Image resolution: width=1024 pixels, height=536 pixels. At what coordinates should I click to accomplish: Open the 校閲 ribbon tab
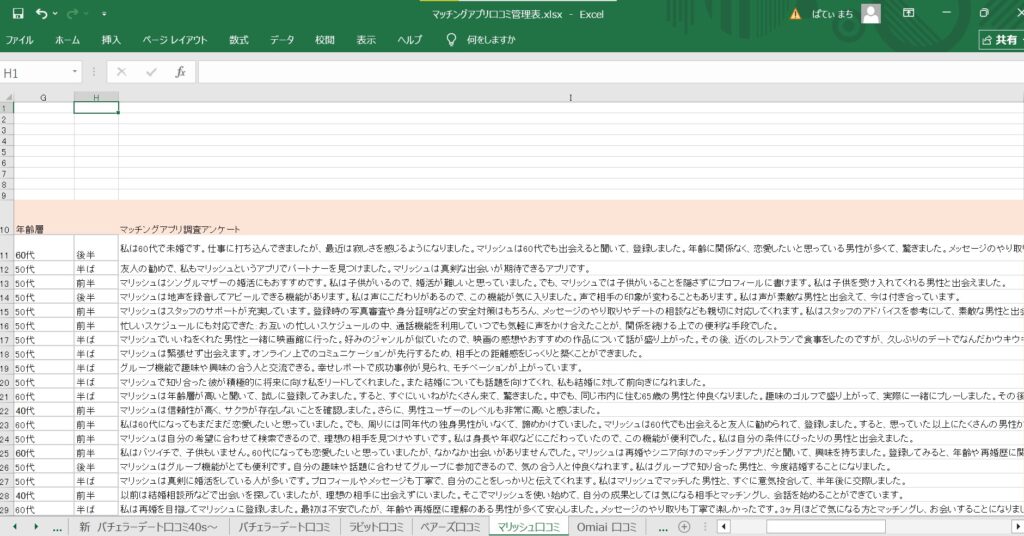coord(325,40)
